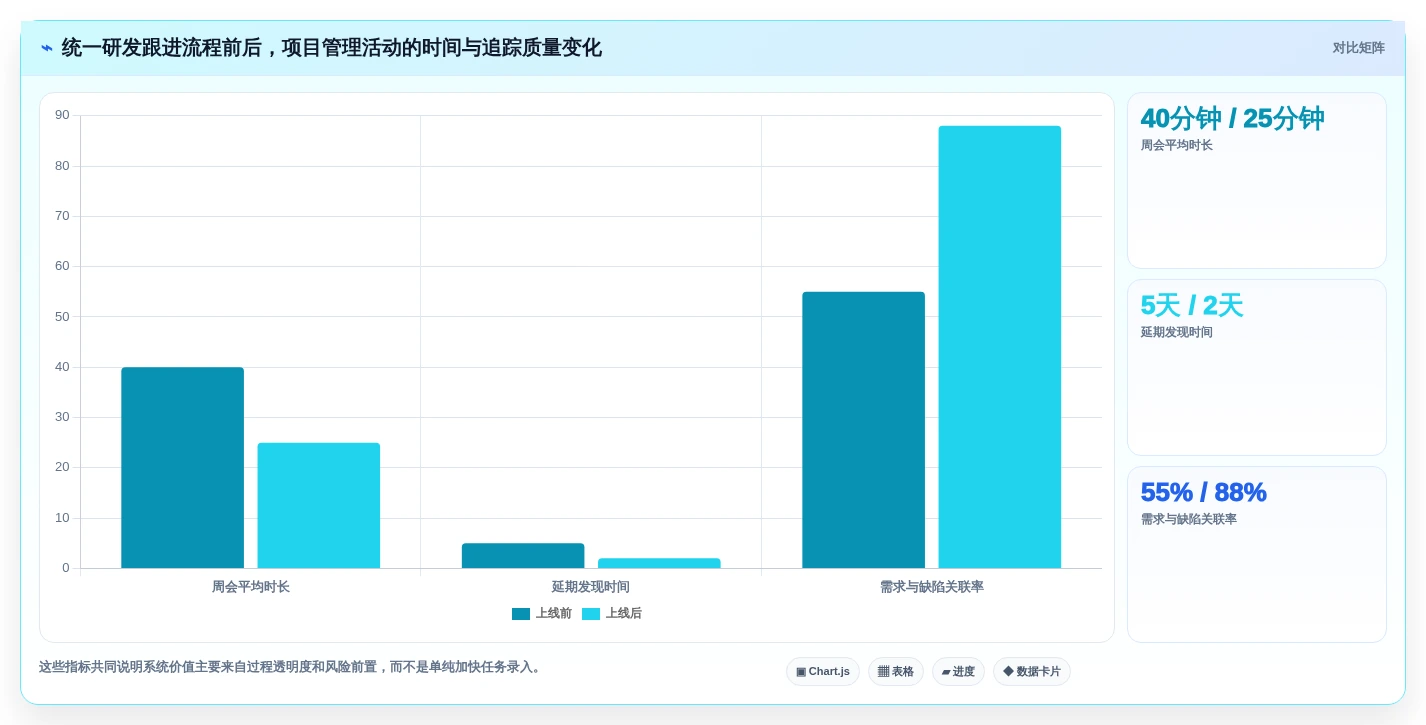The width and height of the screenshot is (1426, 725).
Task: Click the dark teal 上线前 legend swatch
Action: point(521,614)
